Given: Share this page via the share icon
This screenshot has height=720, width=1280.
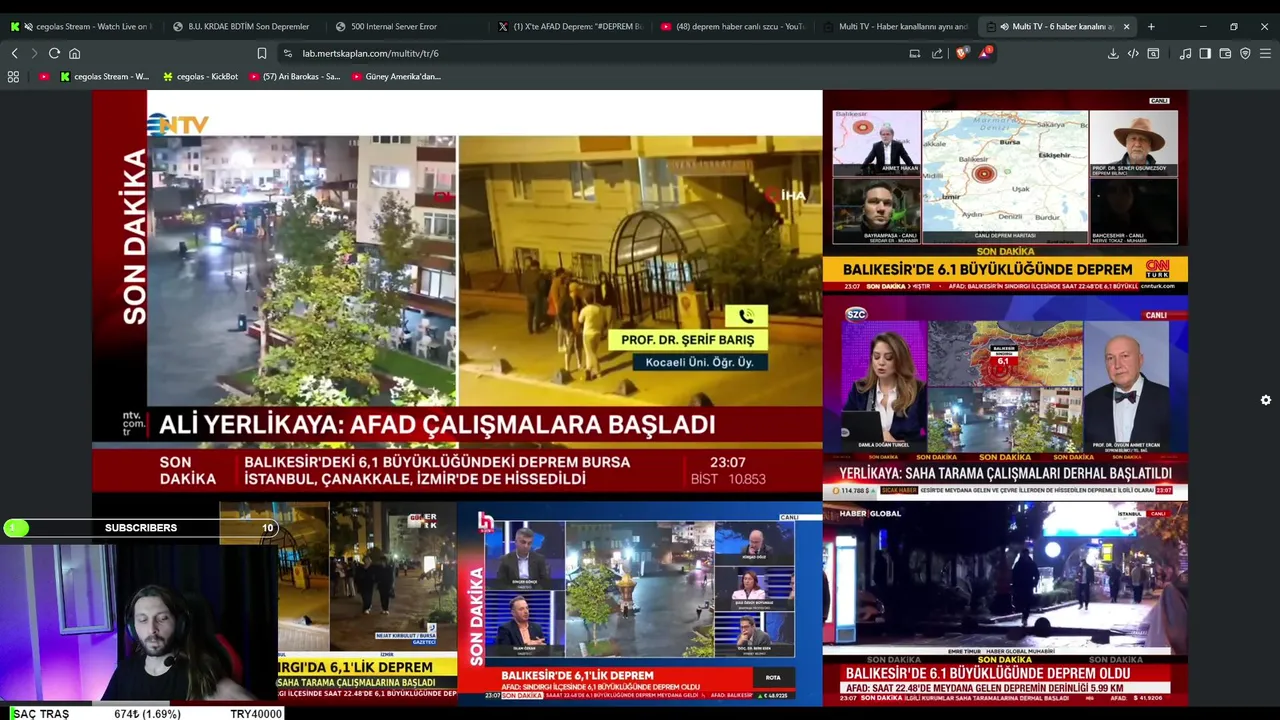Looking at the screenshot, I should [937, 53].
